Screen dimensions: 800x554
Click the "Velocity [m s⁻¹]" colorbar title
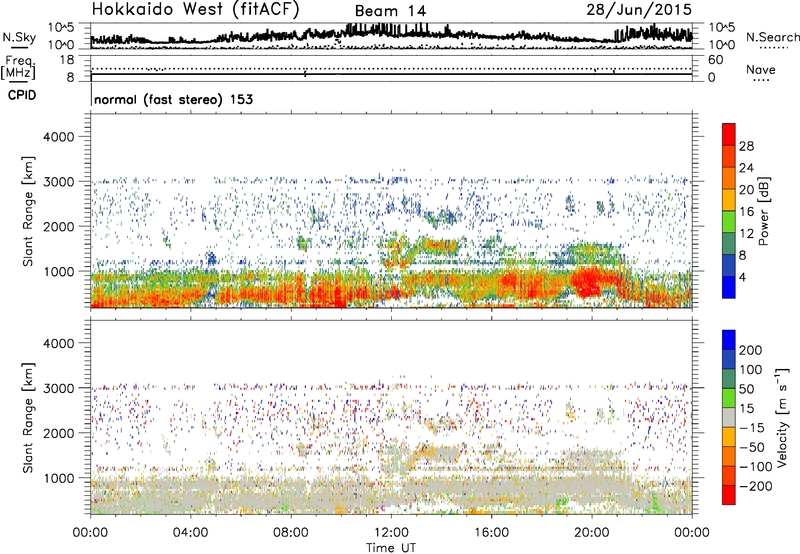[x=782, y=417]
